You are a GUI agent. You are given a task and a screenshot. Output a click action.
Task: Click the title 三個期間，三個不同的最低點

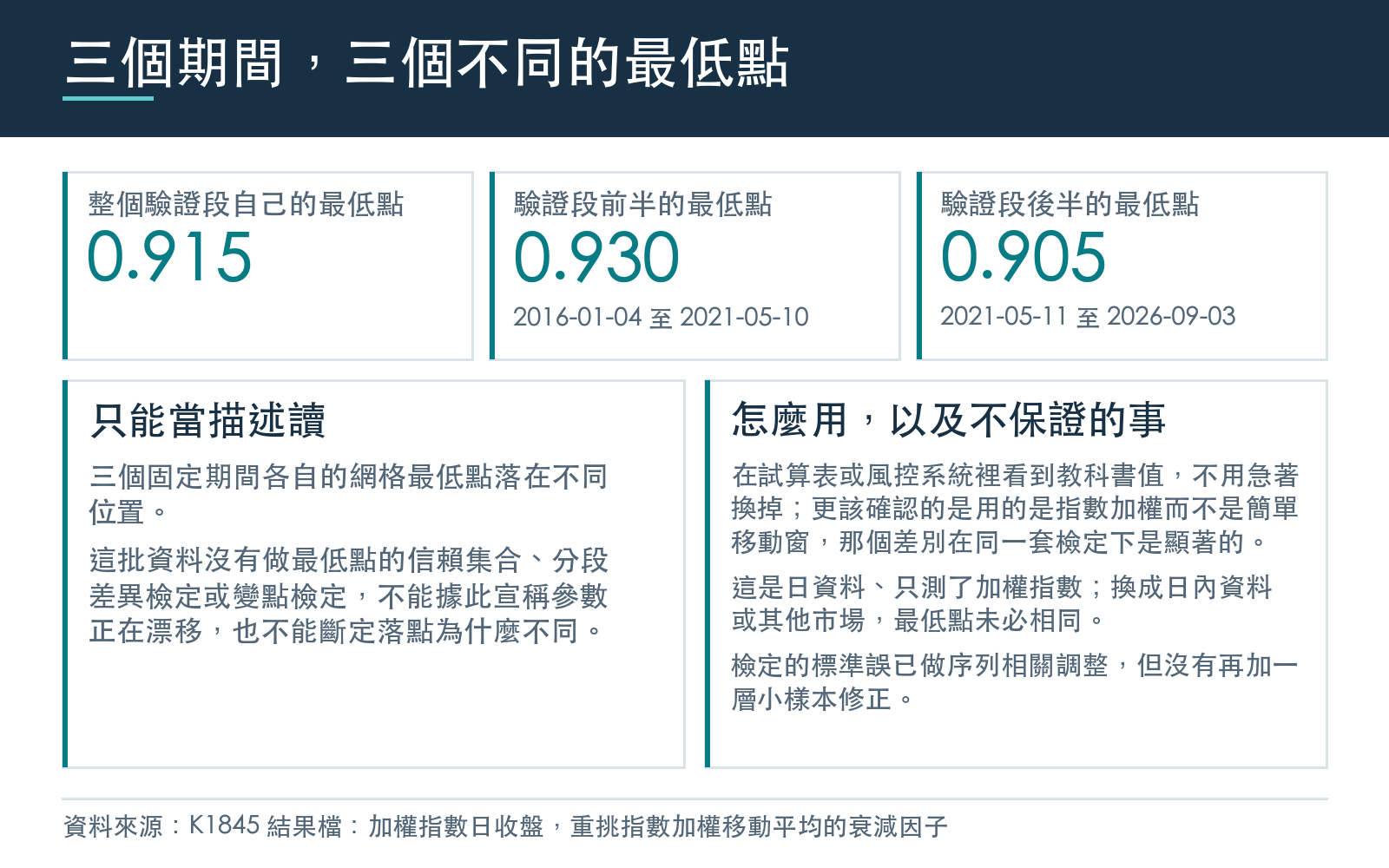tap(426, 63)
